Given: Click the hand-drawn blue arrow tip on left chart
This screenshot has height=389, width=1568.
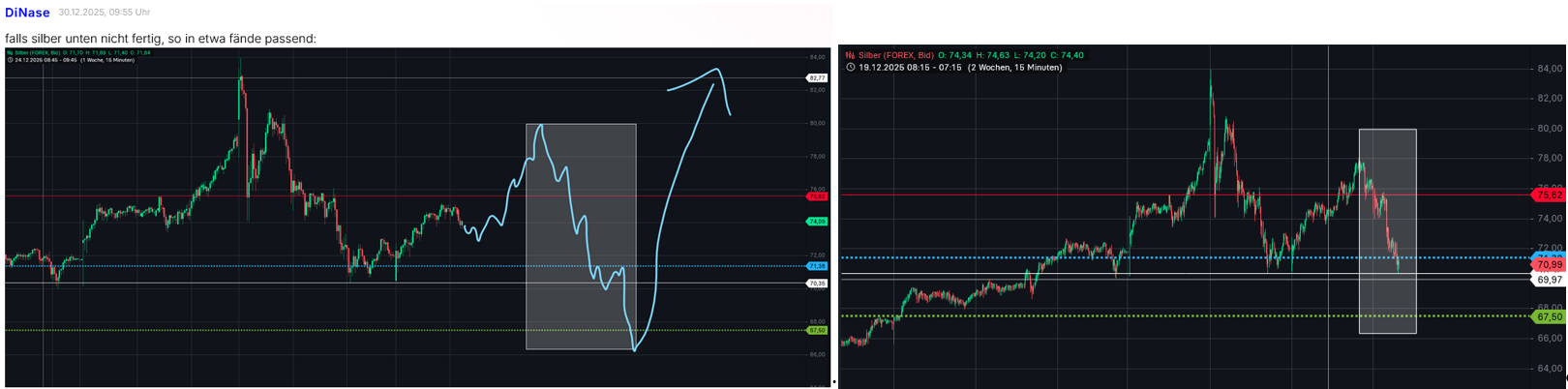Looking at the screenshot, I should click(x=716, y=70).
